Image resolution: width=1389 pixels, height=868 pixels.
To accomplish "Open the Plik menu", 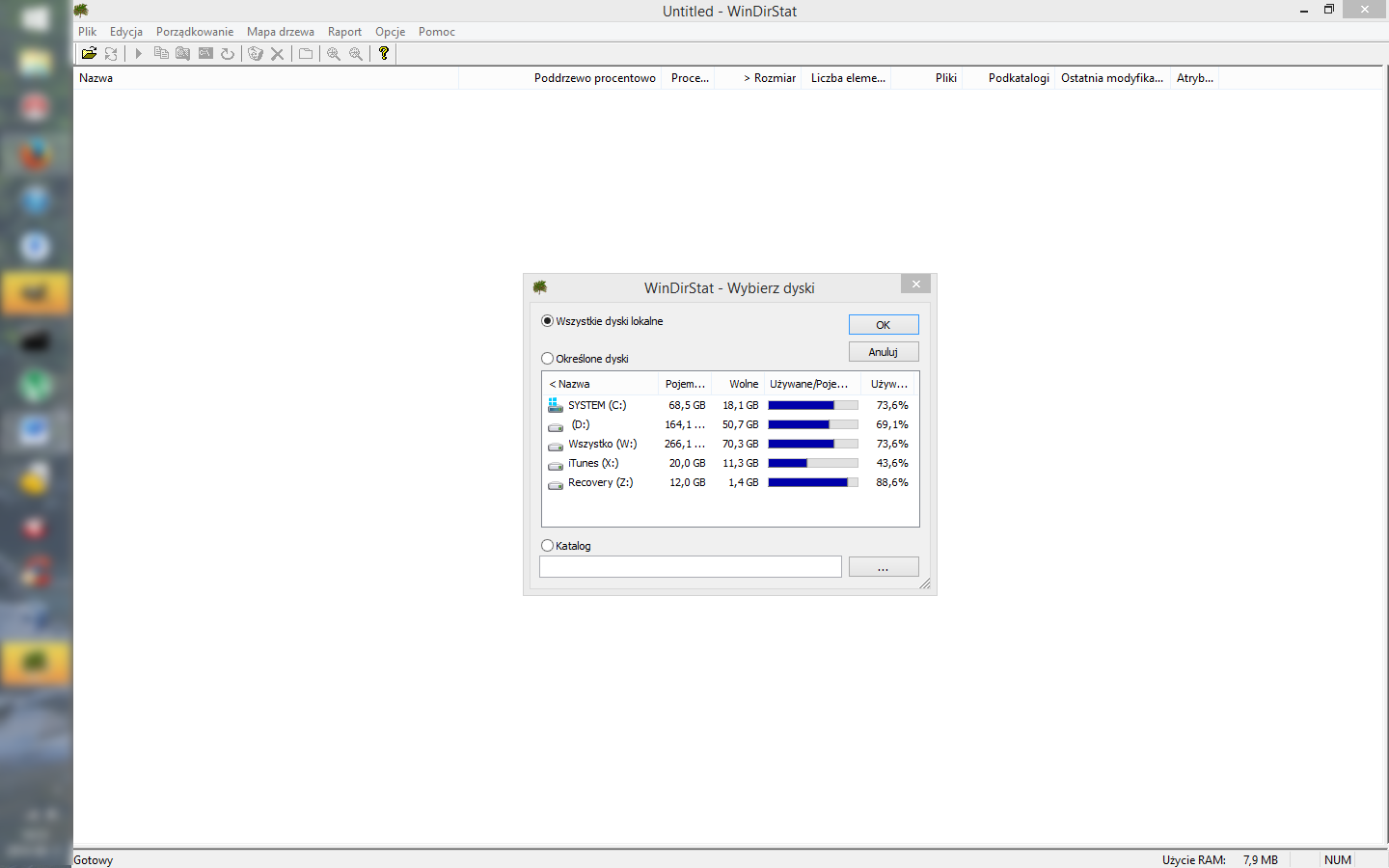I will [88, 32].
